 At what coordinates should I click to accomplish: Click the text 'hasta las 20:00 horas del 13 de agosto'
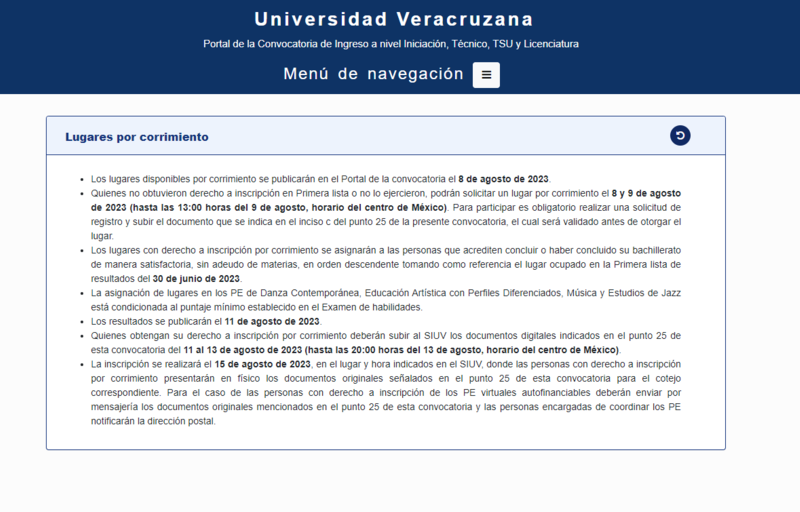(x=393, y=350)
